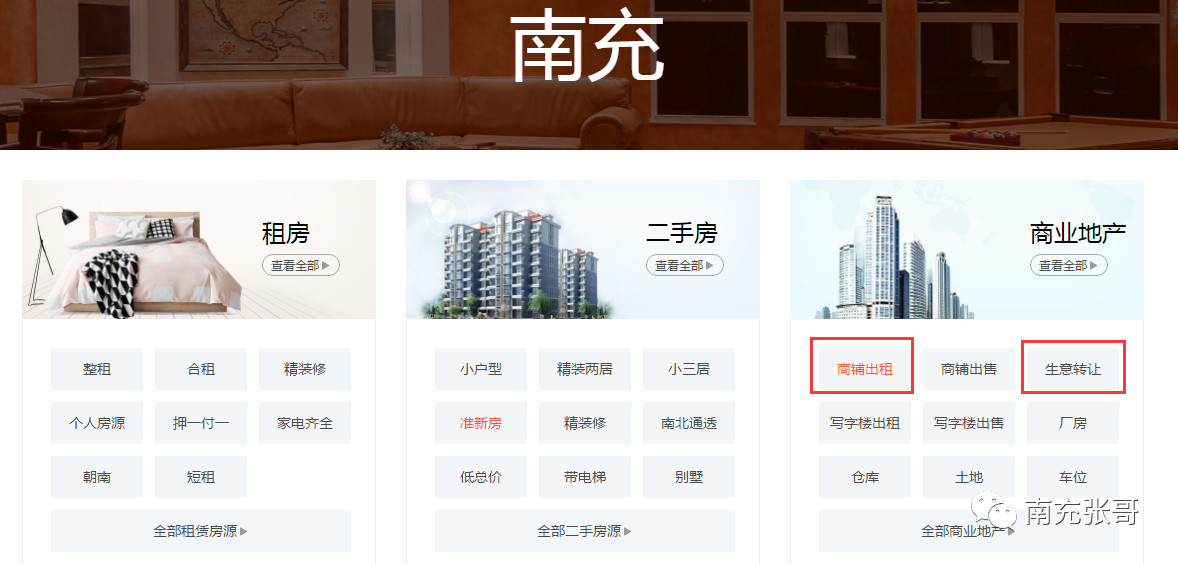Expand 全部租赁房源 list

[201, 531]
